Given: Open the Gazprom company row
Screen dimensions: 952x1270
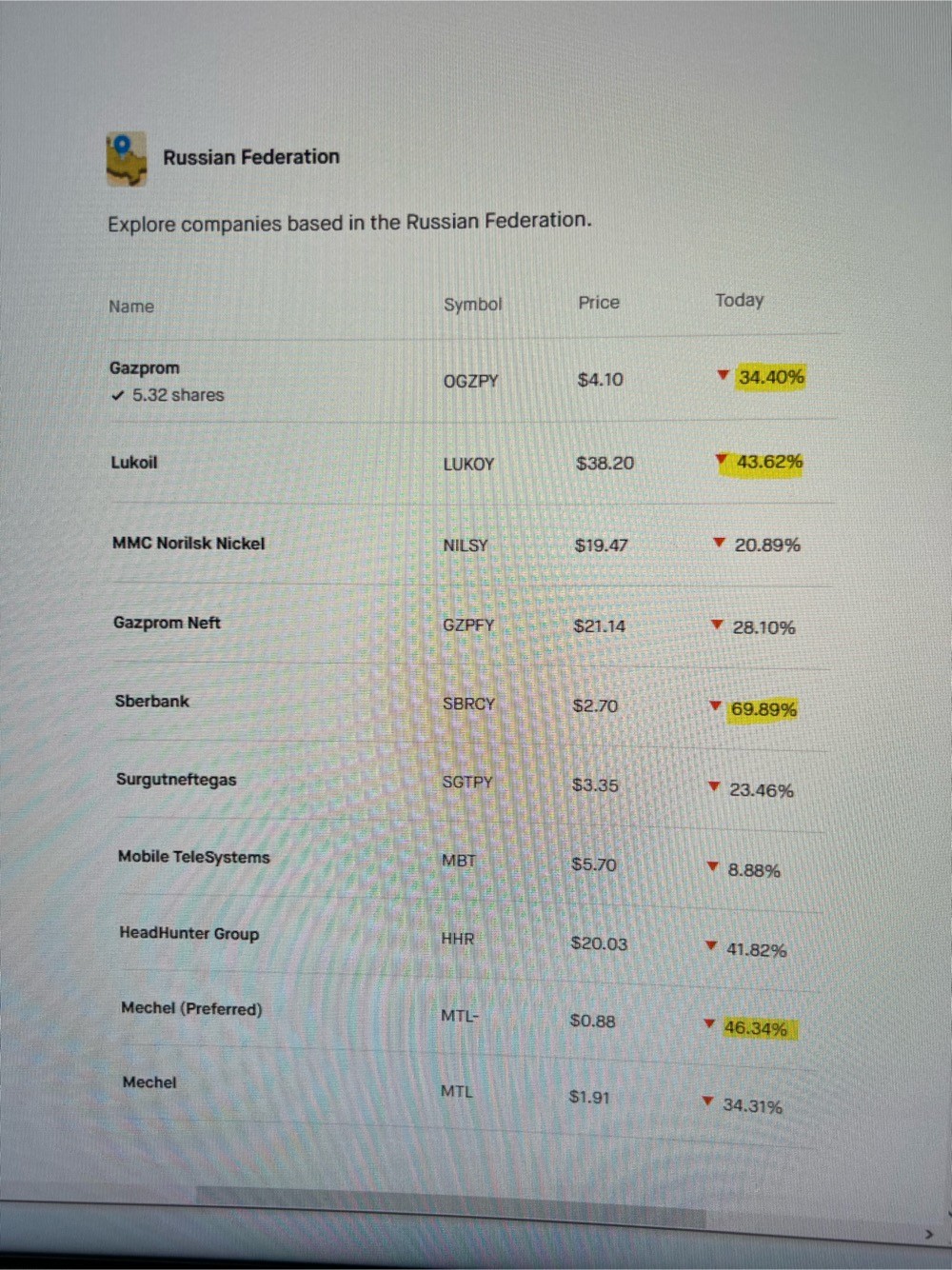Looking at the screenshot, I should click(x=473, y=380).
